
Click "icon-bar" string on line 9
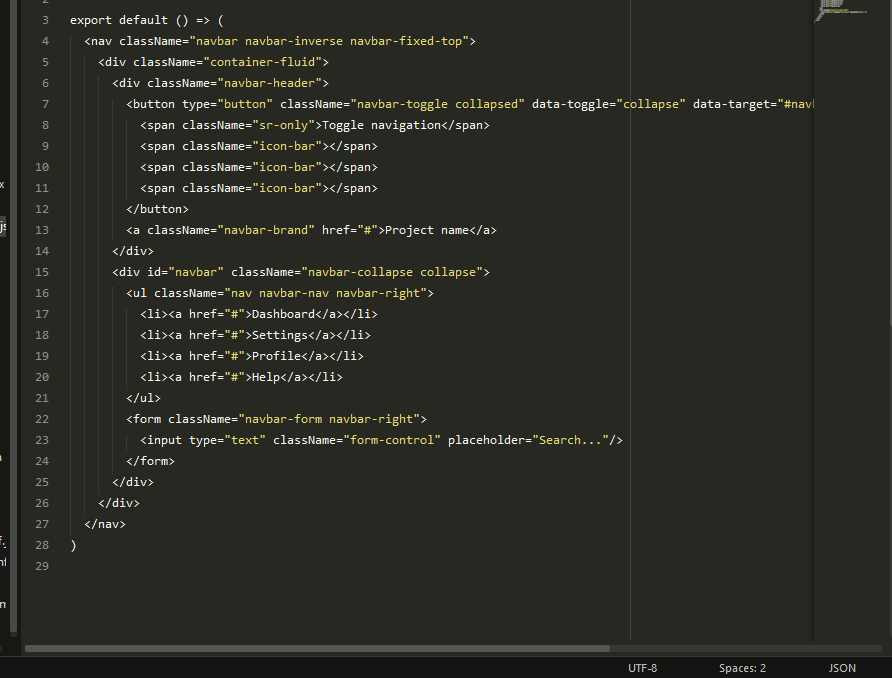pos(287,146)
